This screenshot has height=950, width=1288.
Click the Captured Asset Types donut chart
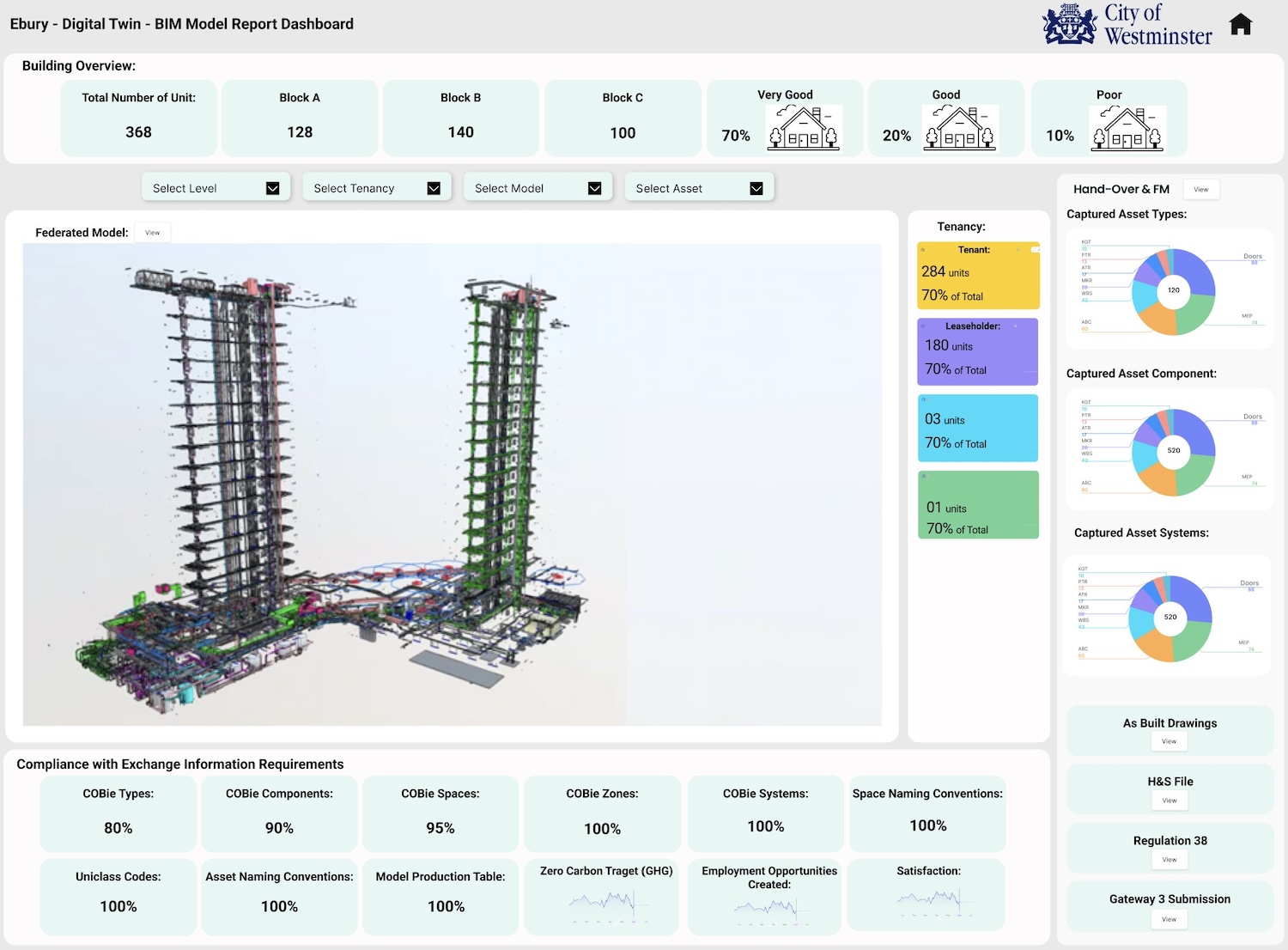point(1174,290)
